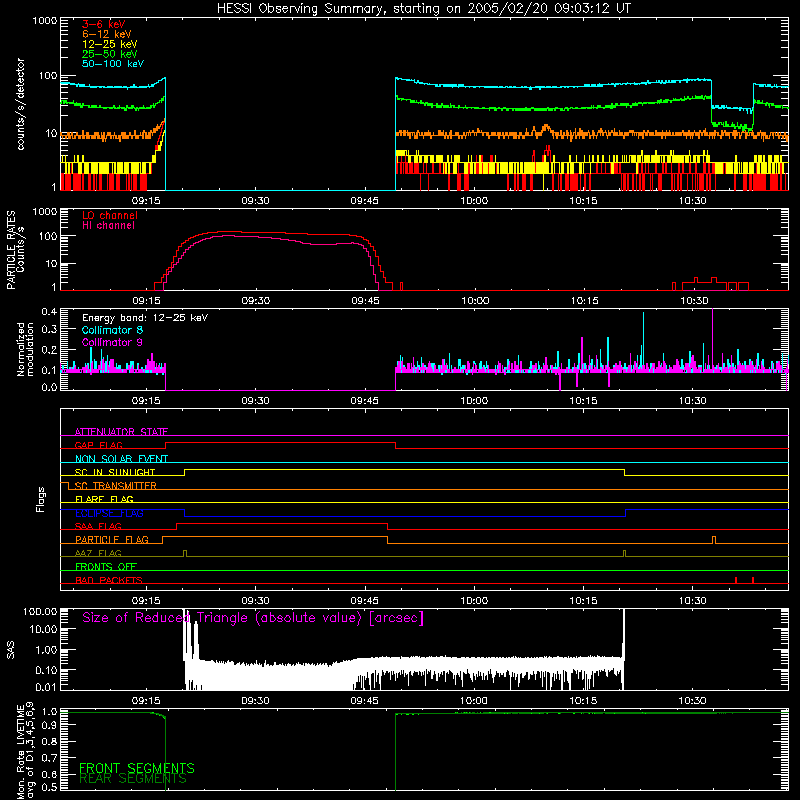Click 09:30 tick label under counts panel
Image resolution: width=800 pixels, height=800 pixels.
(255, 201)
